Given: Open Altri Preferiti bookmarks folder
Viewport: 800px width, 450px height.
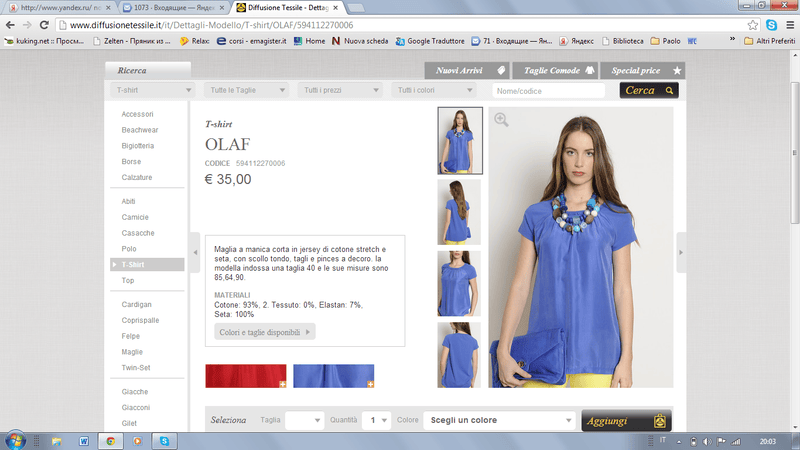Looking at the screenshot, I should click(769, 41).
